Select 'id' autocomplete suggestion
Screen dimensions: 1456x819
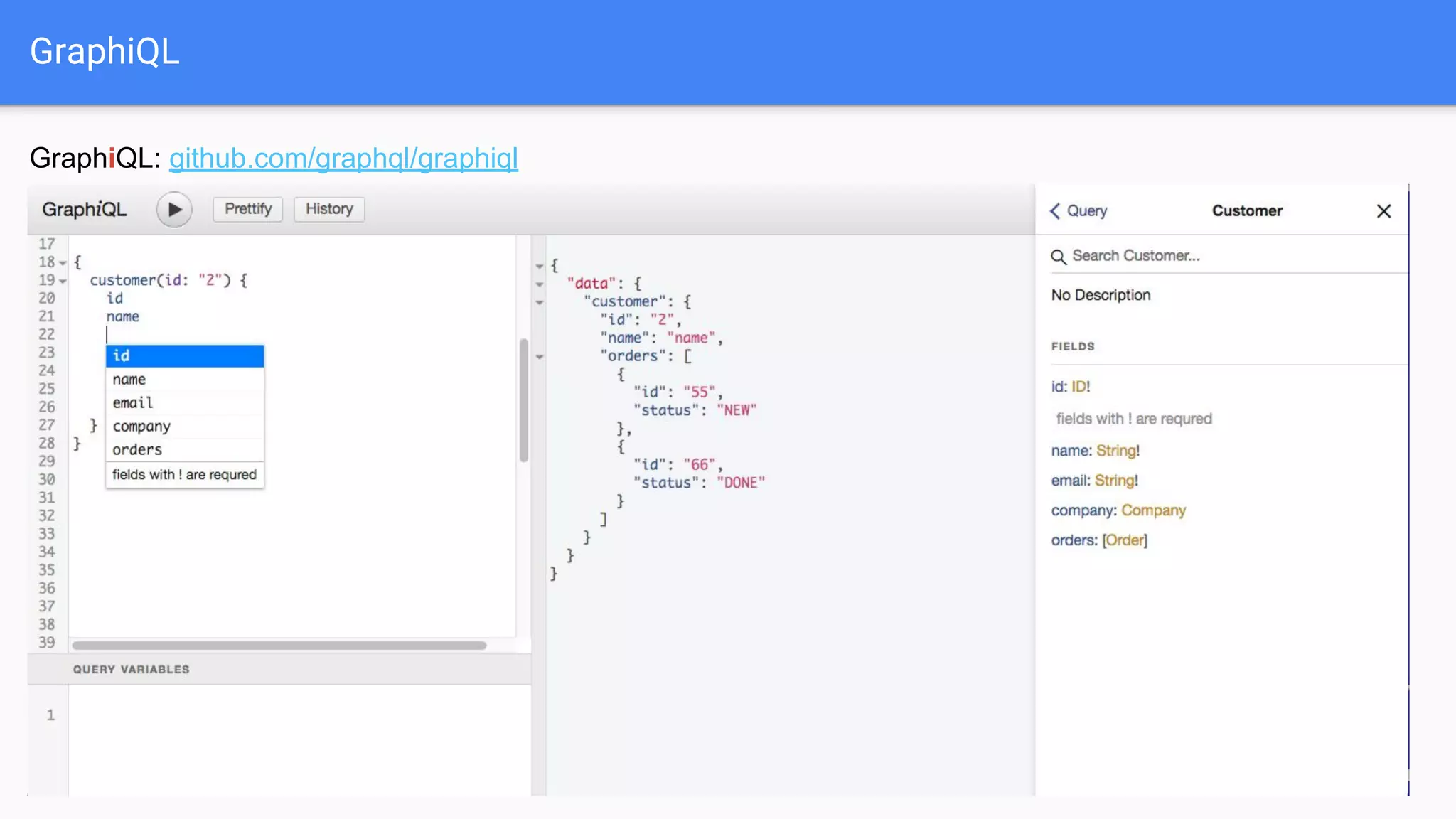[x=185, y=355]
